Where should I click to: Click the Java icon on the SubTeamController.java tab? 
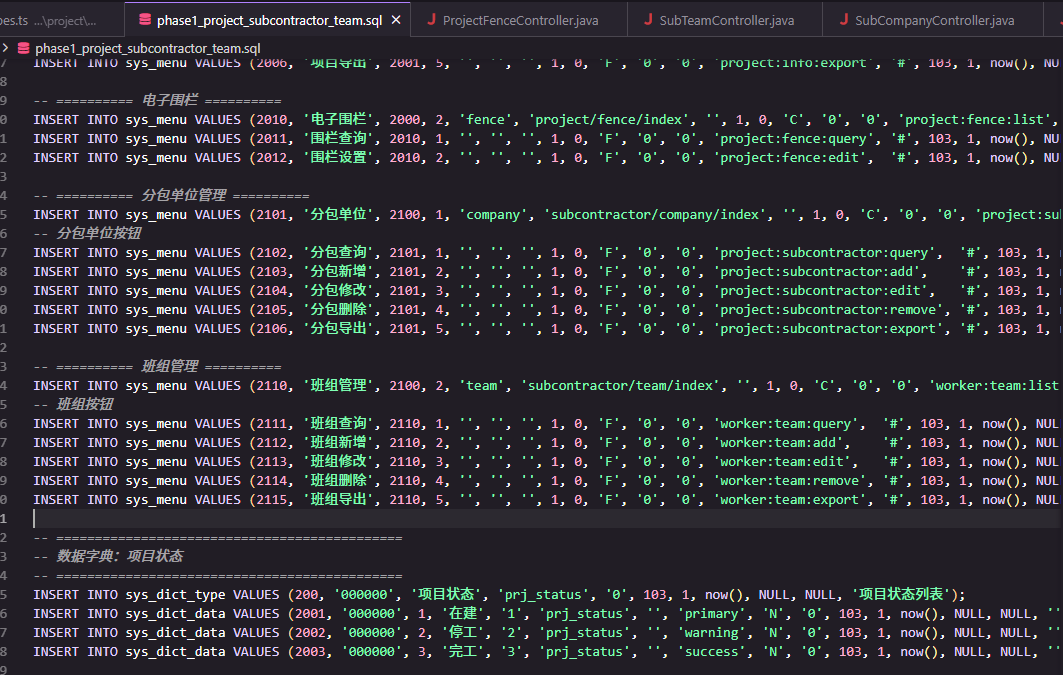click(x=648, y=20)
